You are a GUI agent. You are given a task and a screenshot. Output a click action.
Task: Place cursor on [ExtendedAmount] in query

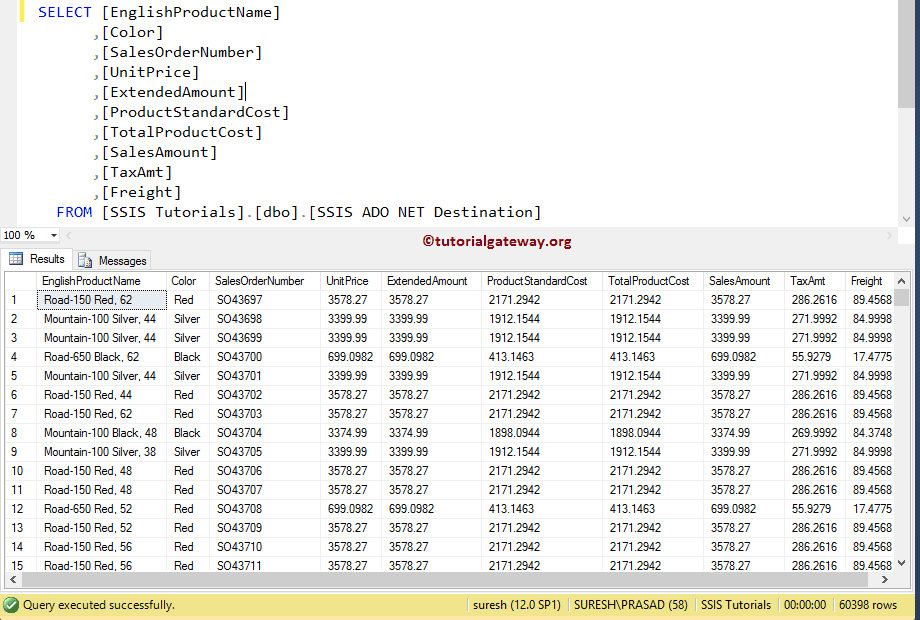tap(172, 92)
